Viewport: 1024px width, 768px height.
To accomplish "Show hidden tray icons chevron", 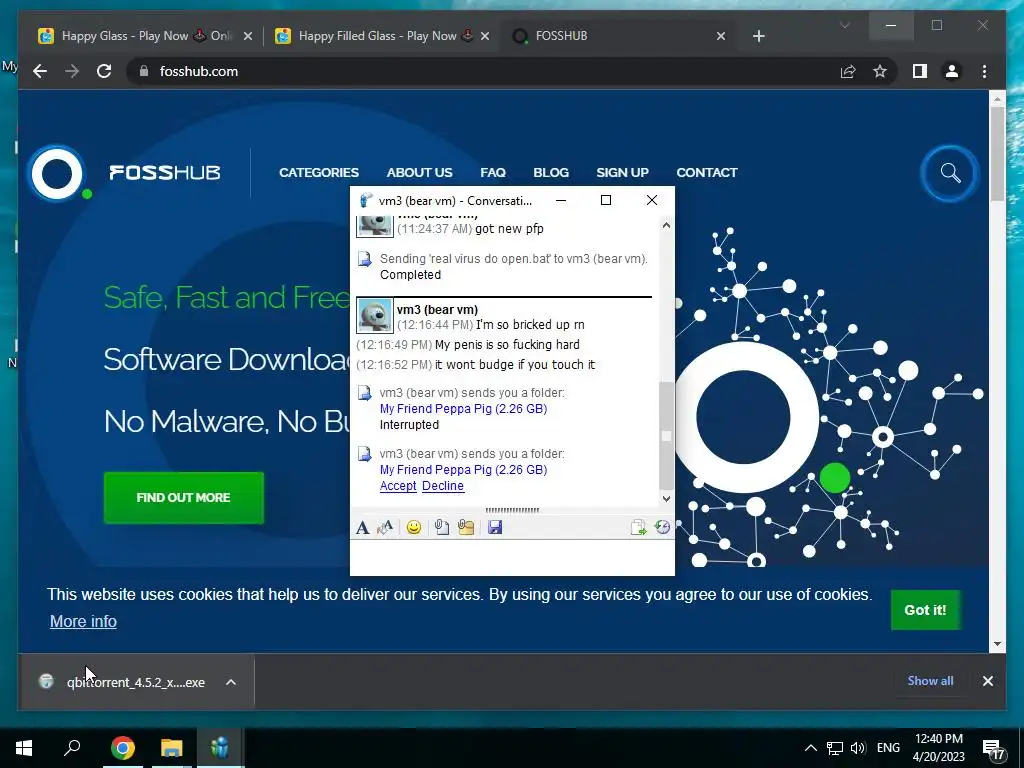I will [x=810, y=748].
